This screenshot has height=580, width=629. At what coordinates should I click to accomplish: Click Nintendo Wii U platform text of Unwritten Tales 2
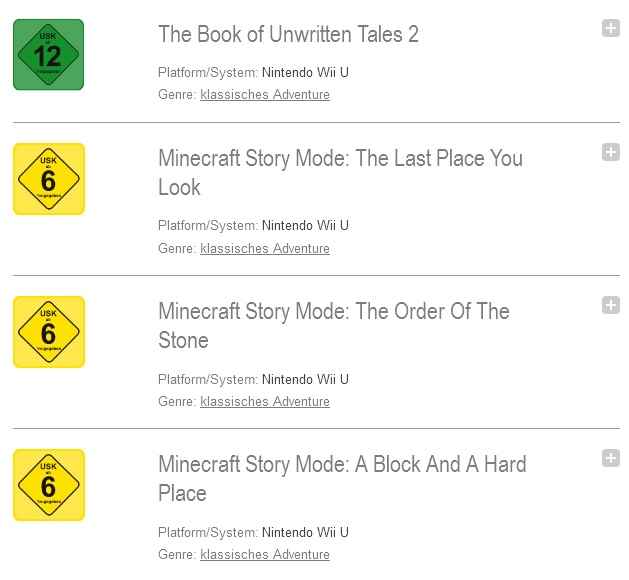pyautogui.click(x=305, y=73)
